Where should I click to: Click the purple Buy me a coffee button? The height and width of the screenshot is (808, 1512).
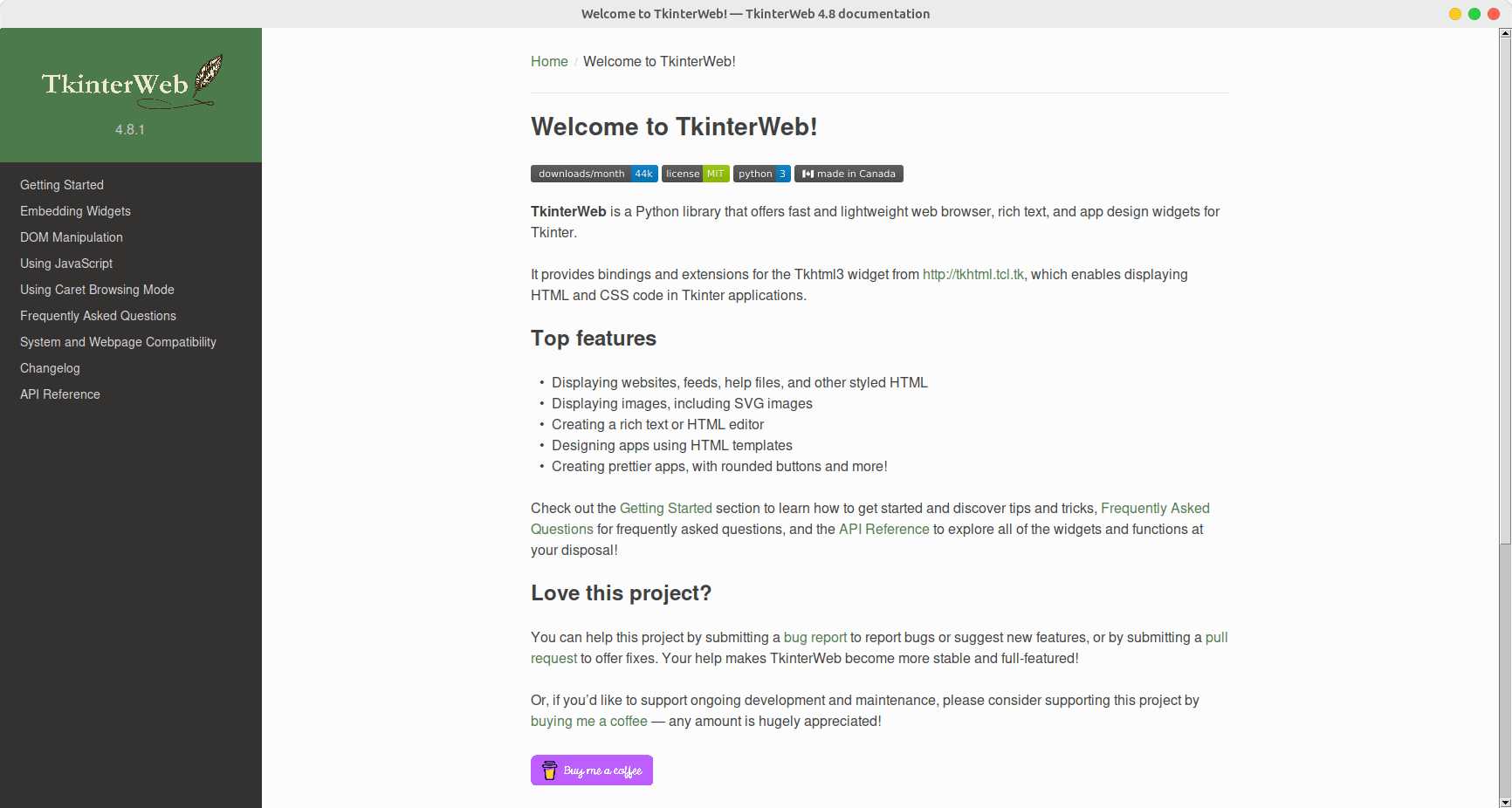pos(592,770)
